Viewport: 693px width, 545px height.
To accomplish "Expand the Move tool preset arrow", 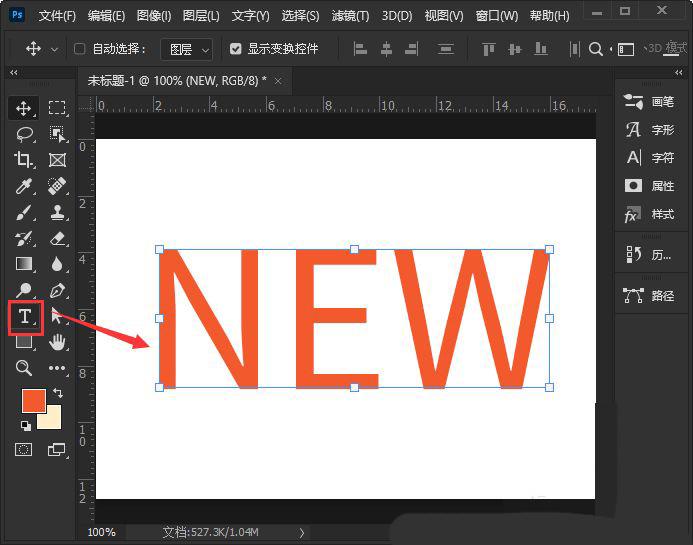I will pyautogui.click(x=54, y=50).
